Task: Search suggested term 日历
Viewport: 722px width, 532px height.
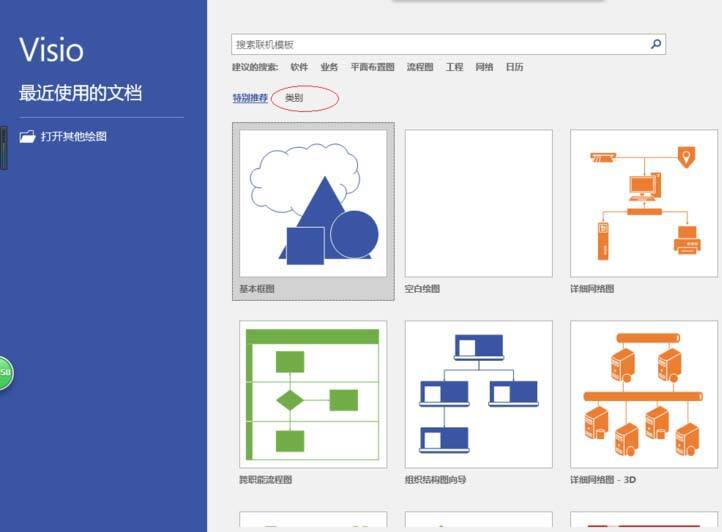Action: pyautogui.click(x=514, y=67)
